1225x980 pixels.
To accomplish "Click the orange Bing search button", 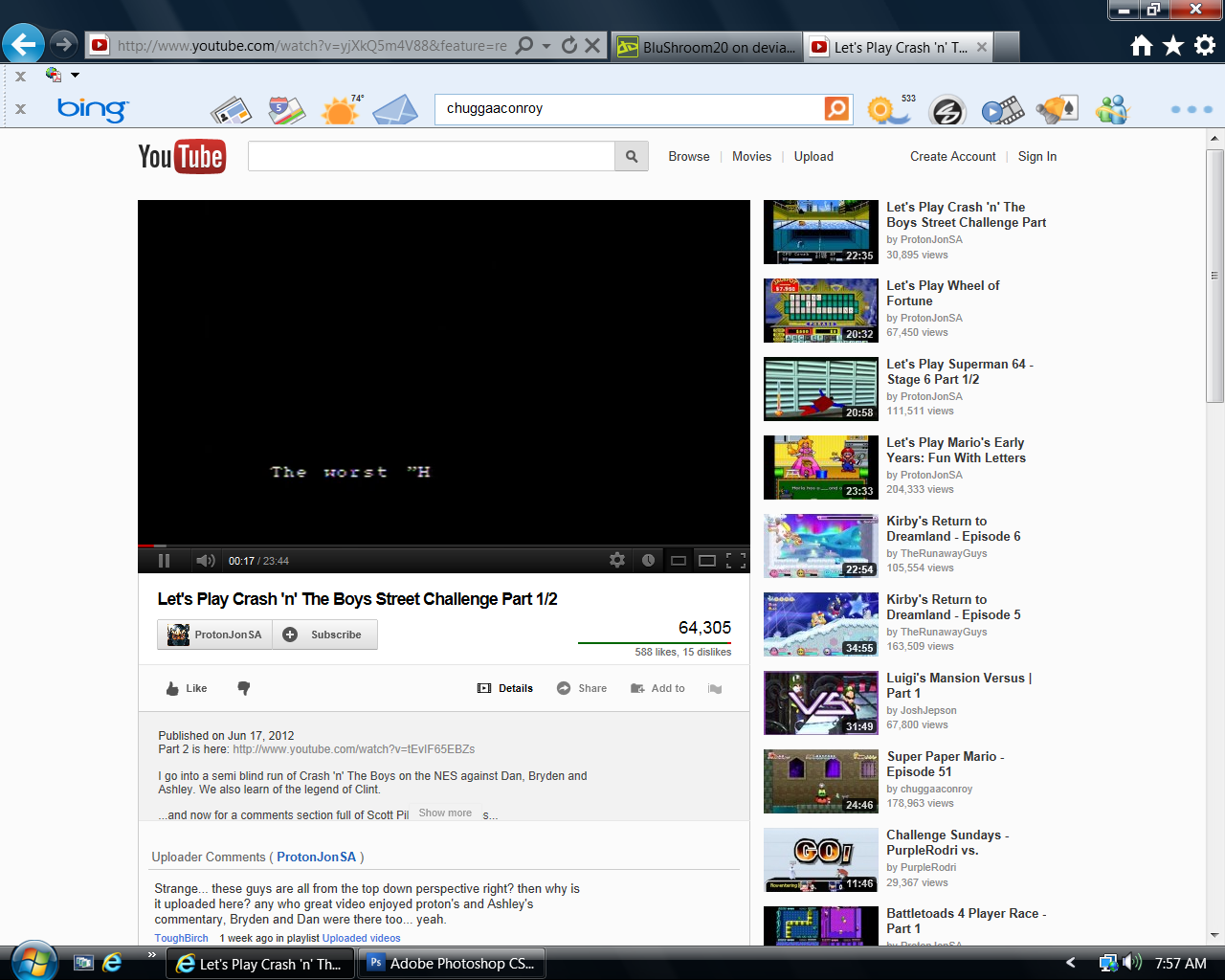I will 837,108.
